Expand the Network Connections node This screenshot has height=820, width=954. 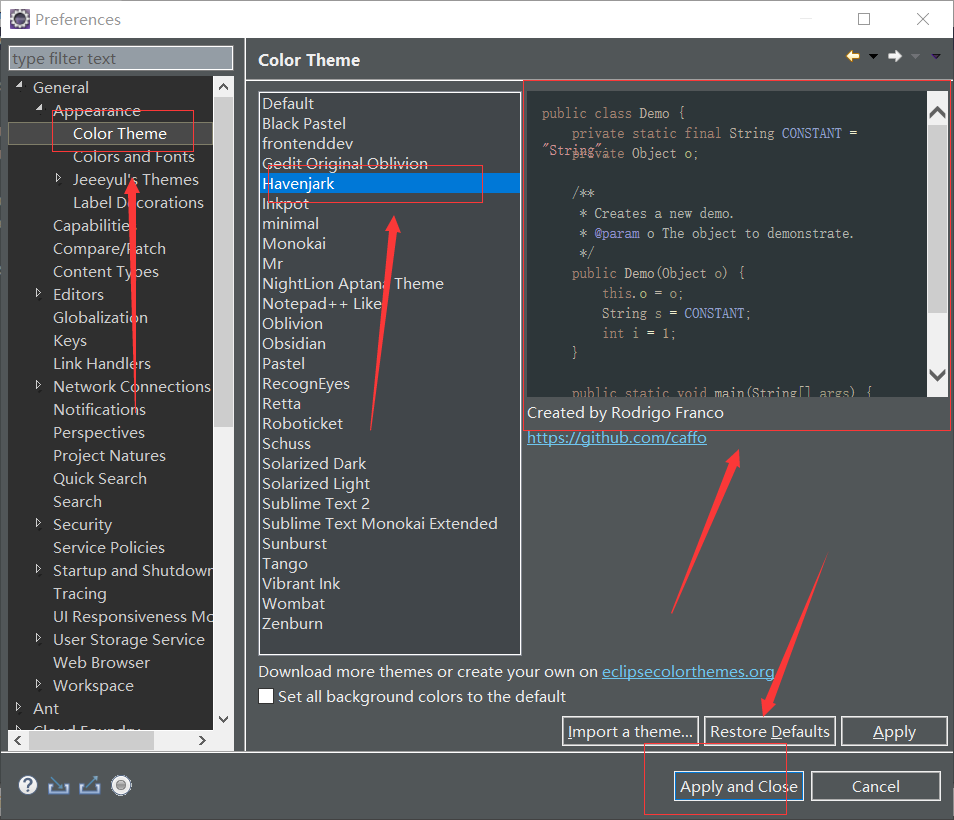tap(38, 385)
